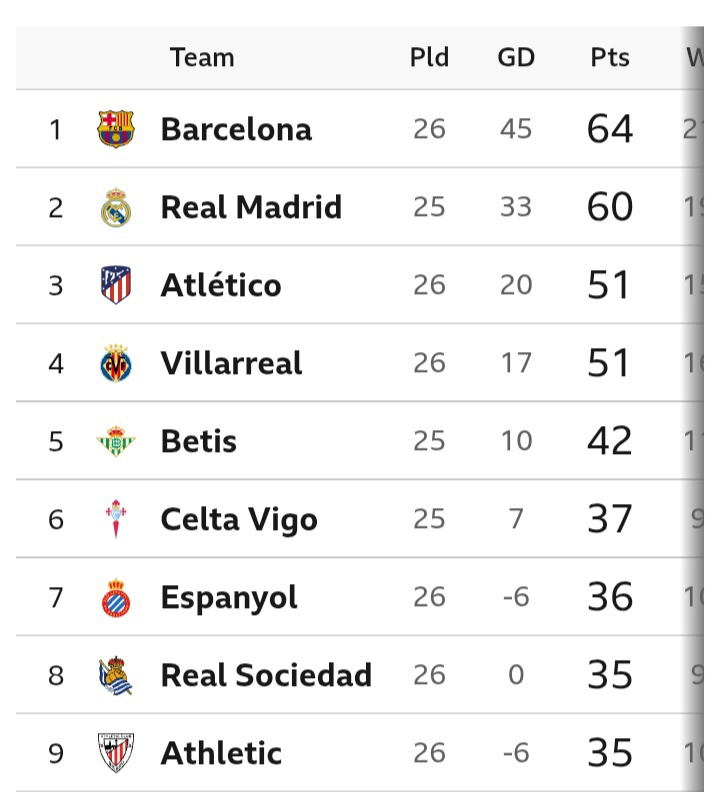Open the Barcelona team link
Viewport: 720px width, 792px height.
[236, 129]
